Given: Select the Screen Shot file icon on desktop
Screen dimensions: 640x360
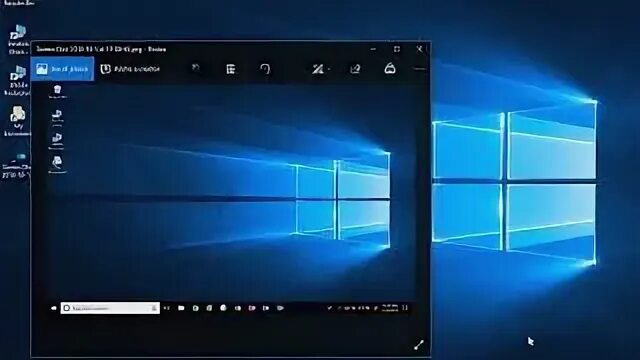Looking at the screenshot, I should pos(16,166).
